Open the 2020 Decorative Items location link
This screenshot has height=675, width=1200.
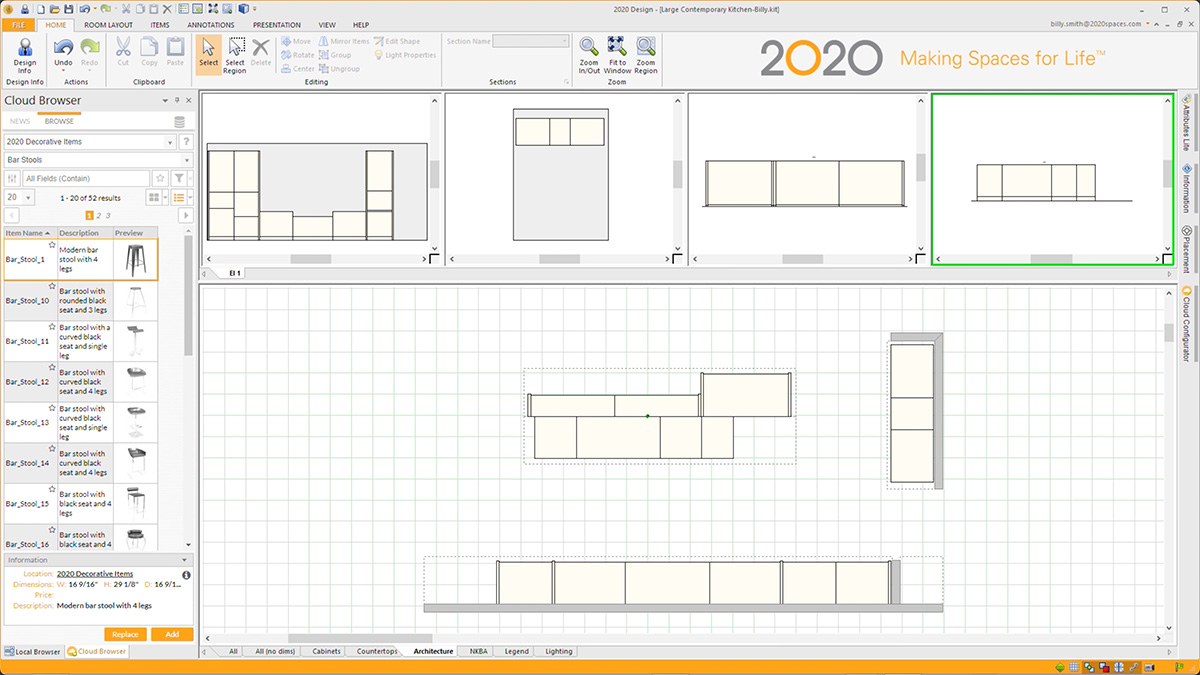pyautogui.click(x=95, y=574)
